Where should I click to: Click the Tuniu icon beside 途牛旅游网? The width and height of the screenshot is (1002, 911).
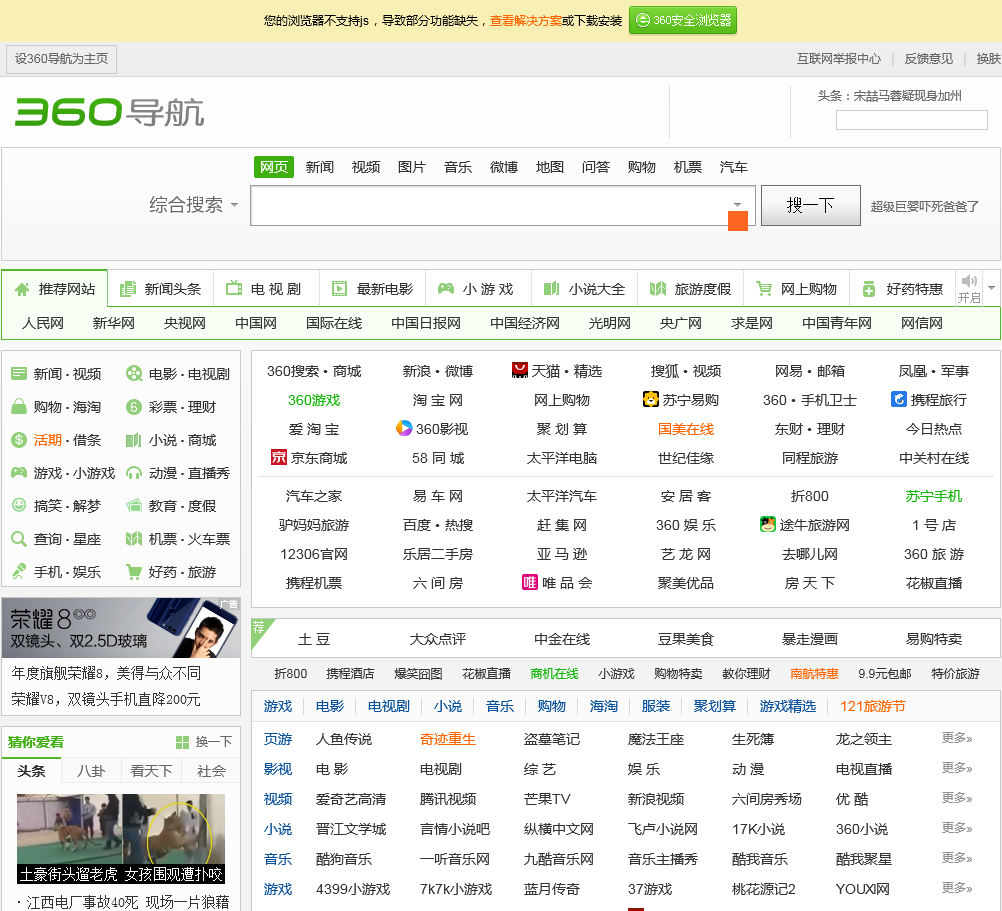coord(767,524)
